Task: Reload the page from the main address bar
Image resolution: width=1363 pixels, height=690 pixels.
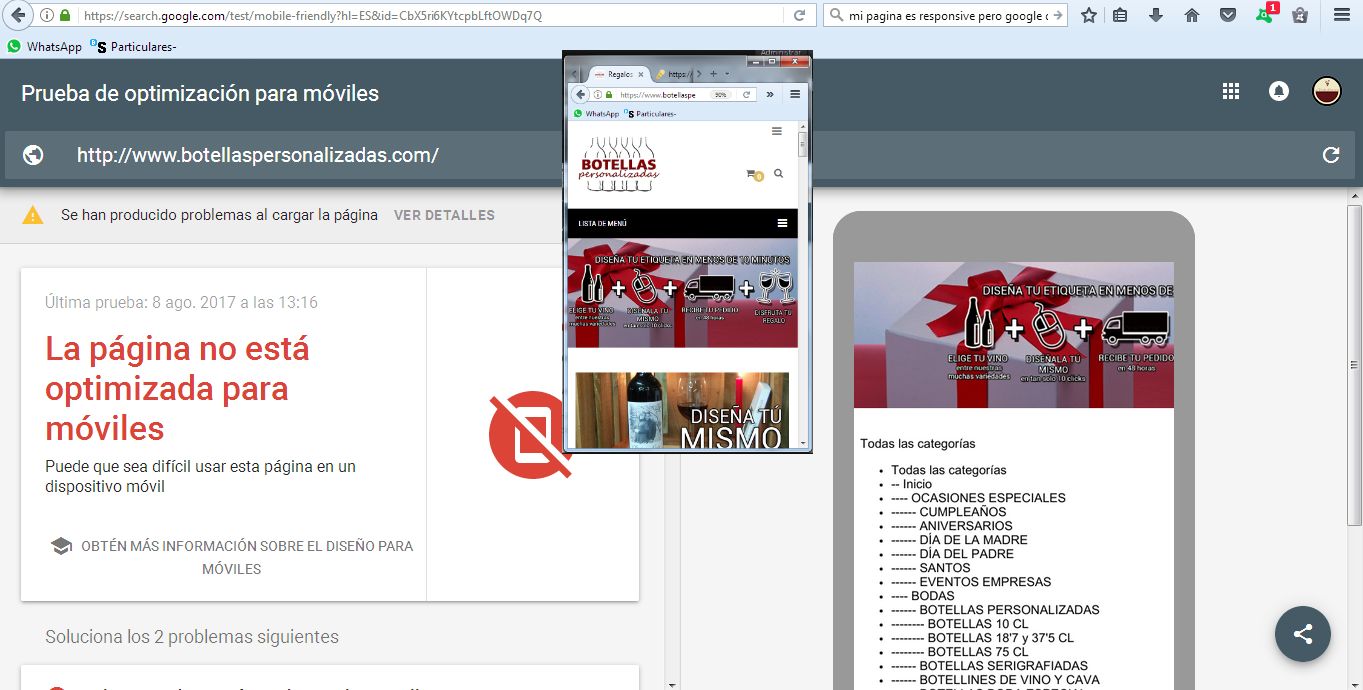Action: pyautogui.click(x=799, y=16)
